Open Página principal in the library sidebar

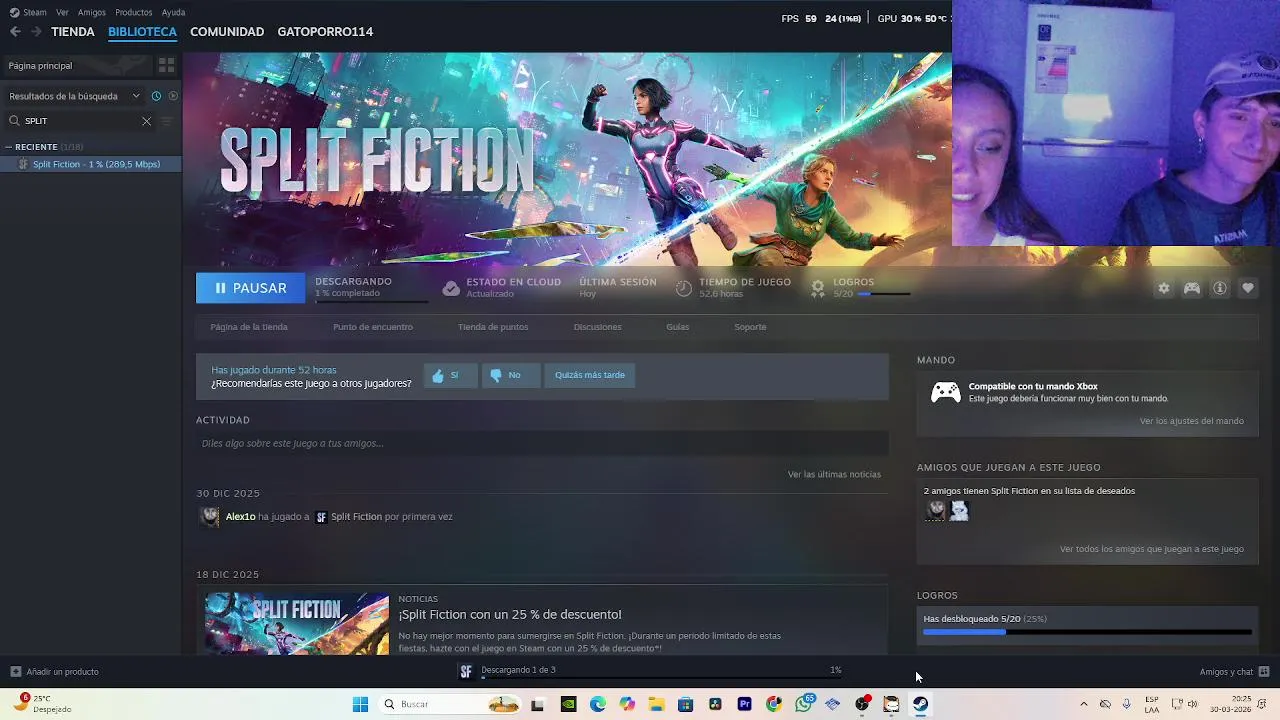(76, 65)
